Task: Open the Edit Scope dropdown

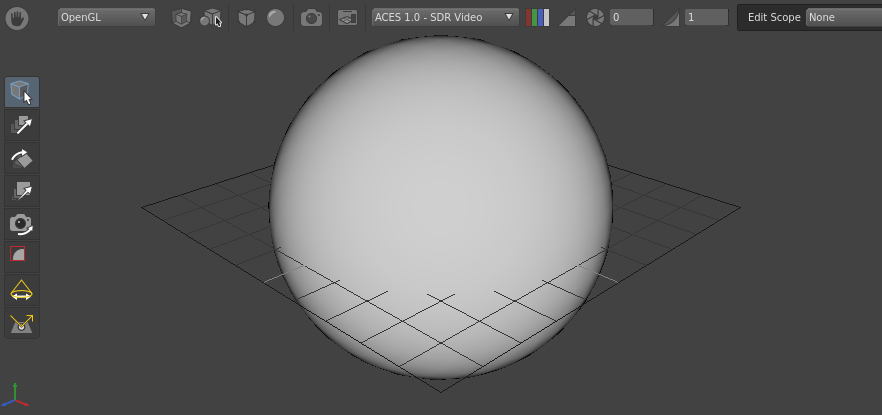Action: pos(843,17)
